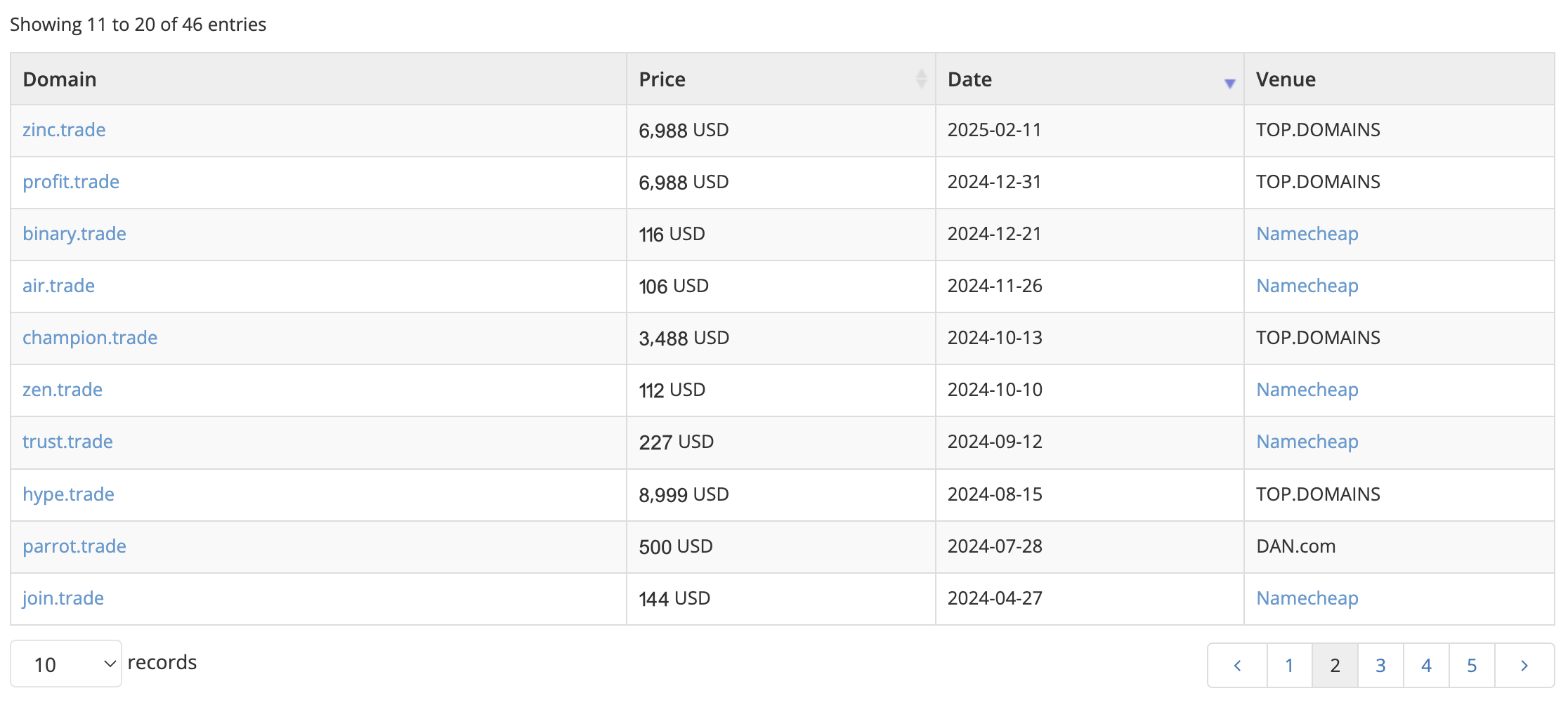This screenshot has height=705, width=1568.
Task: Jump to pagination page 1
Action: pos(1289,665)
